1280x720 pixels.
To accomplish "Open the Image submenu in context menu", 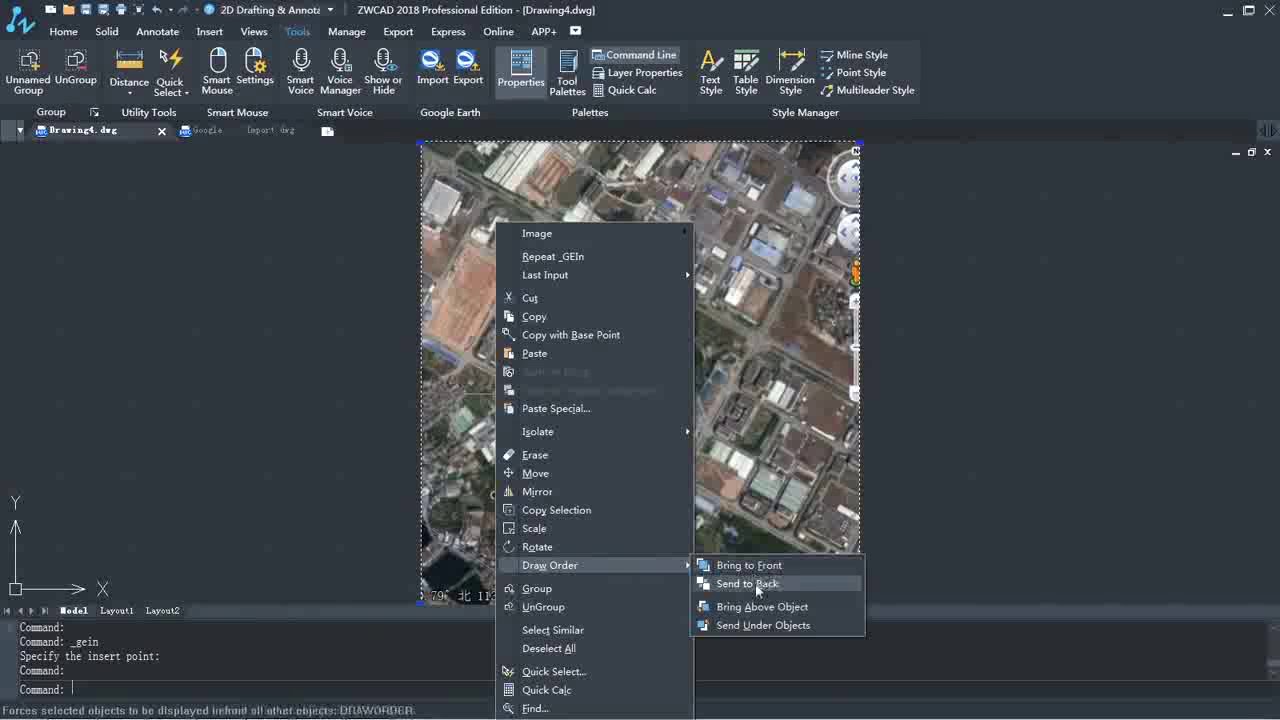I will (594, 233).
